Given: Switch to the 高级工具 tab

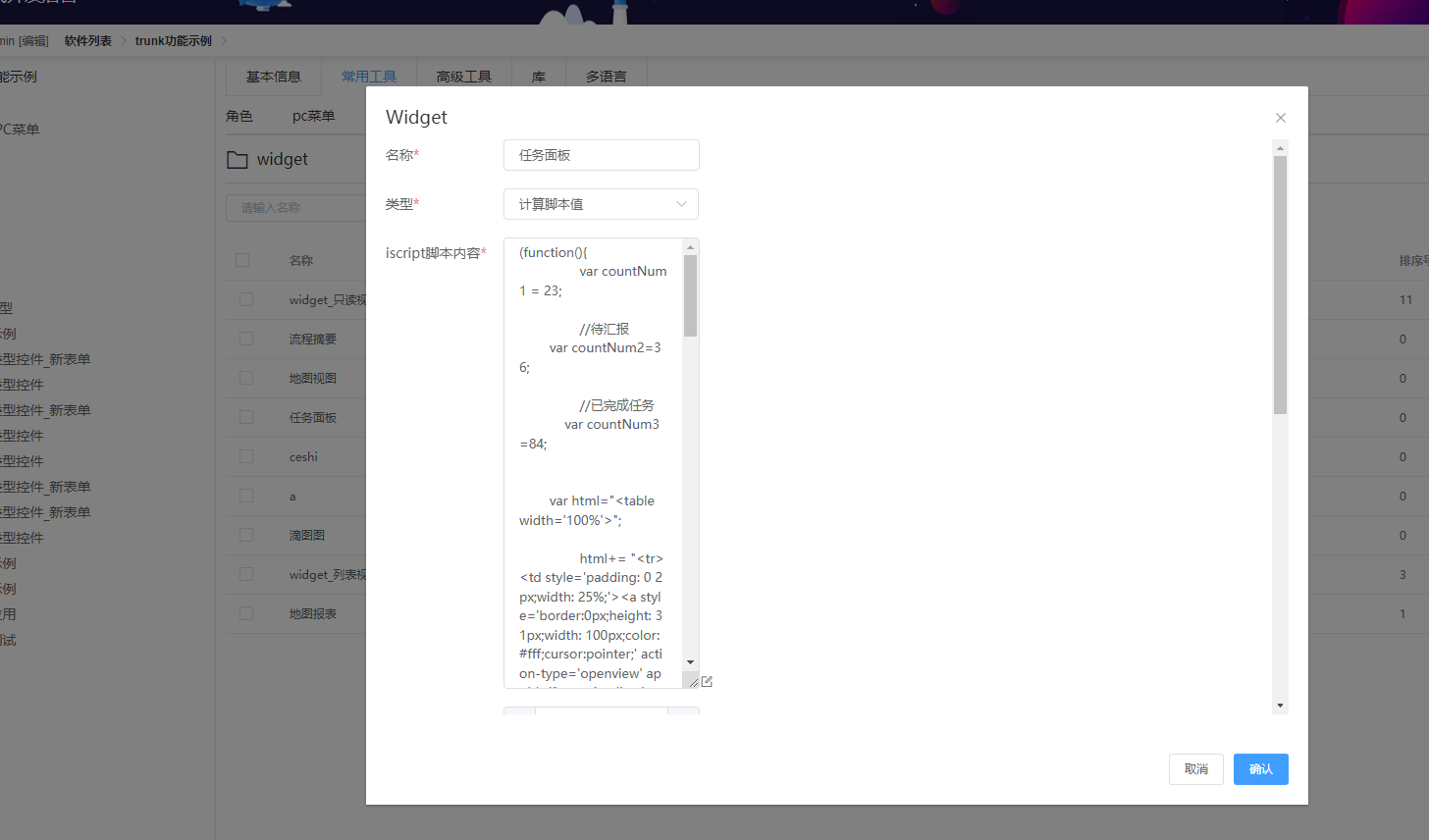Looking at the screenshot, I should pos(464,77).
